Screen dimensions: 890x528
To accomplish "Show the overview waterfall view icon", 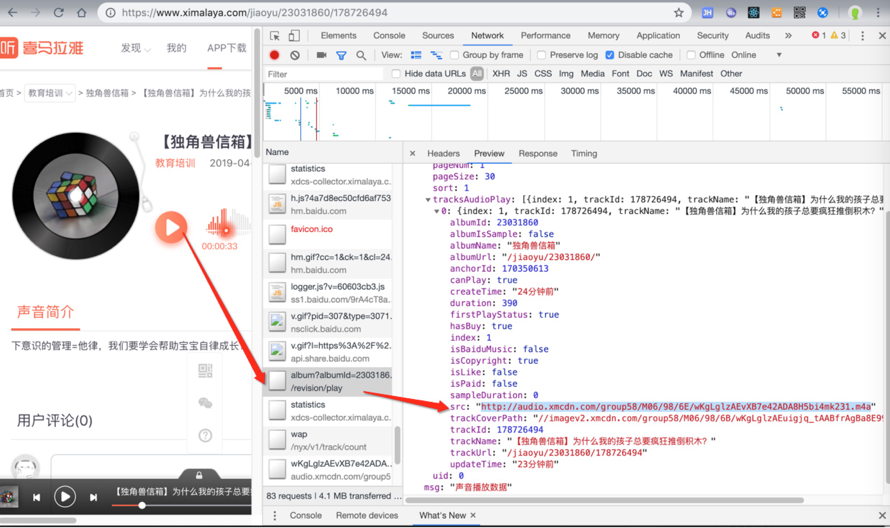I will [436, 55].
